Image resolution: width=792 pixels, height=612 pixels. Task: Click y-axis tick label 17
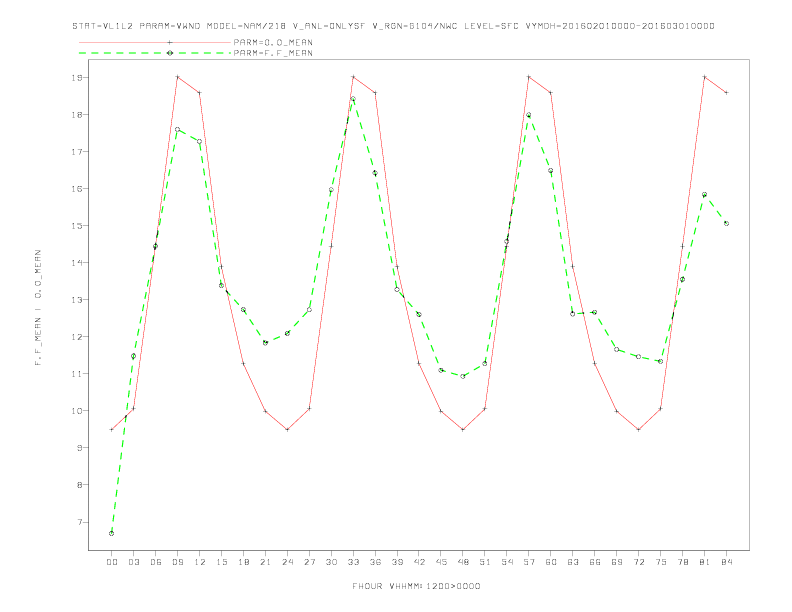point(77,151)
